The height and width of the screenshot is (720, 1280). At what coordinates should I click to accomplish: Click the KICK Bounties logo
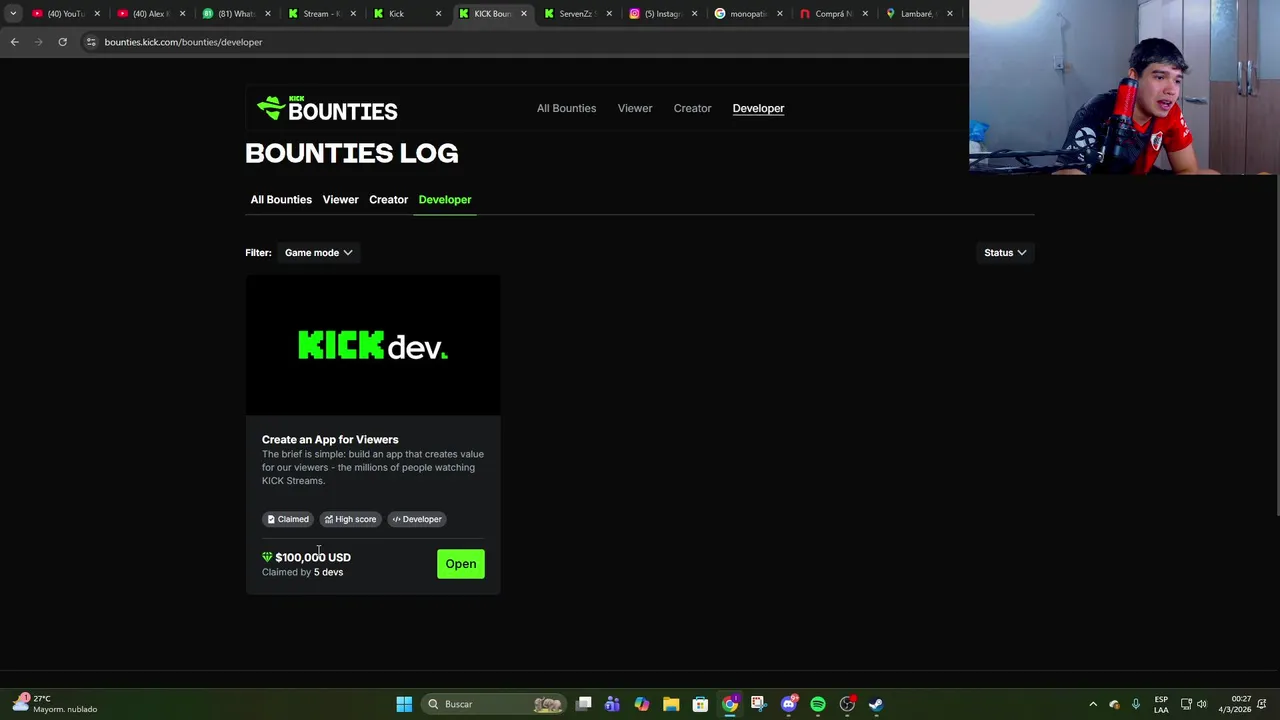(327, 108)
